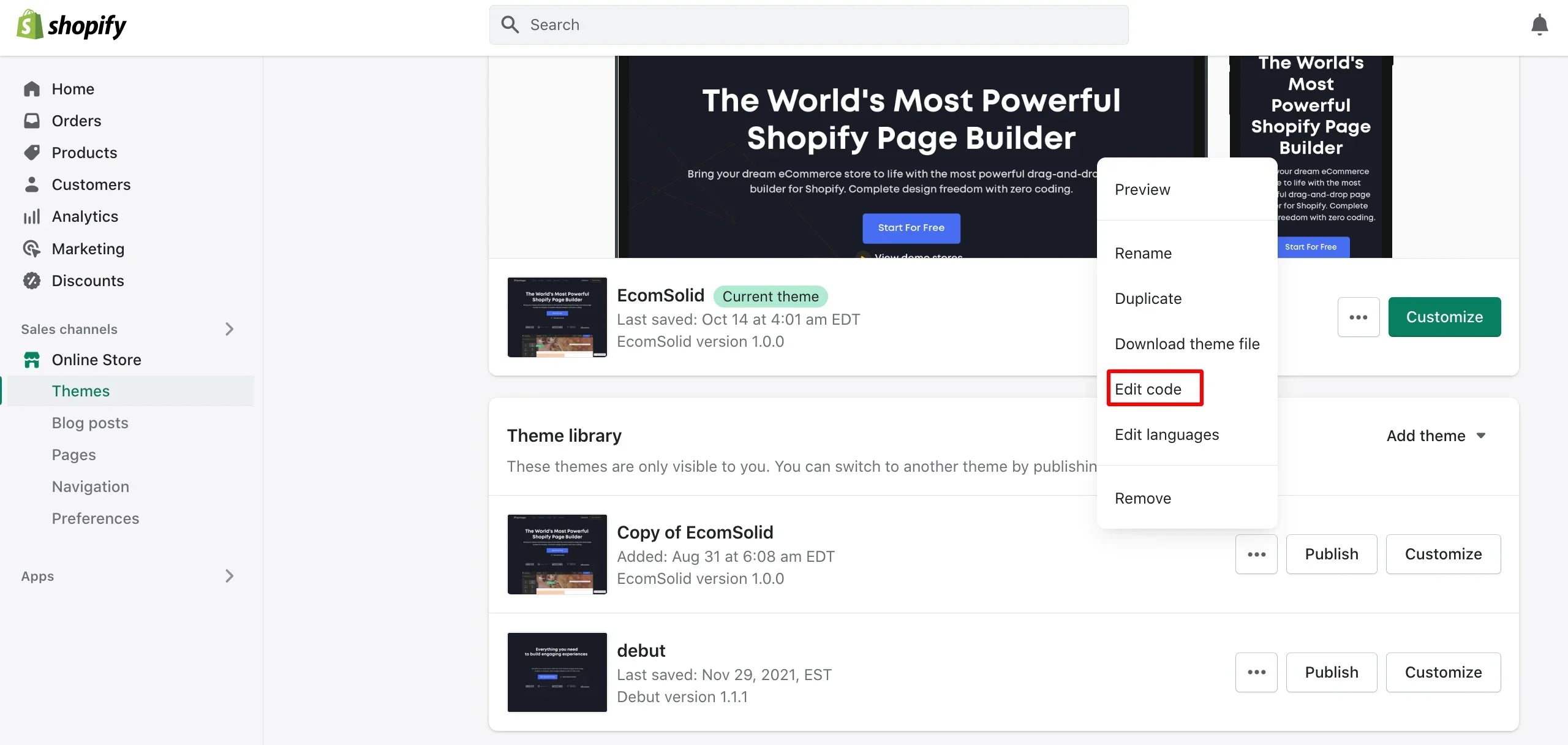Click the debut theme title
1568x745 pixels.
point(641,650)
